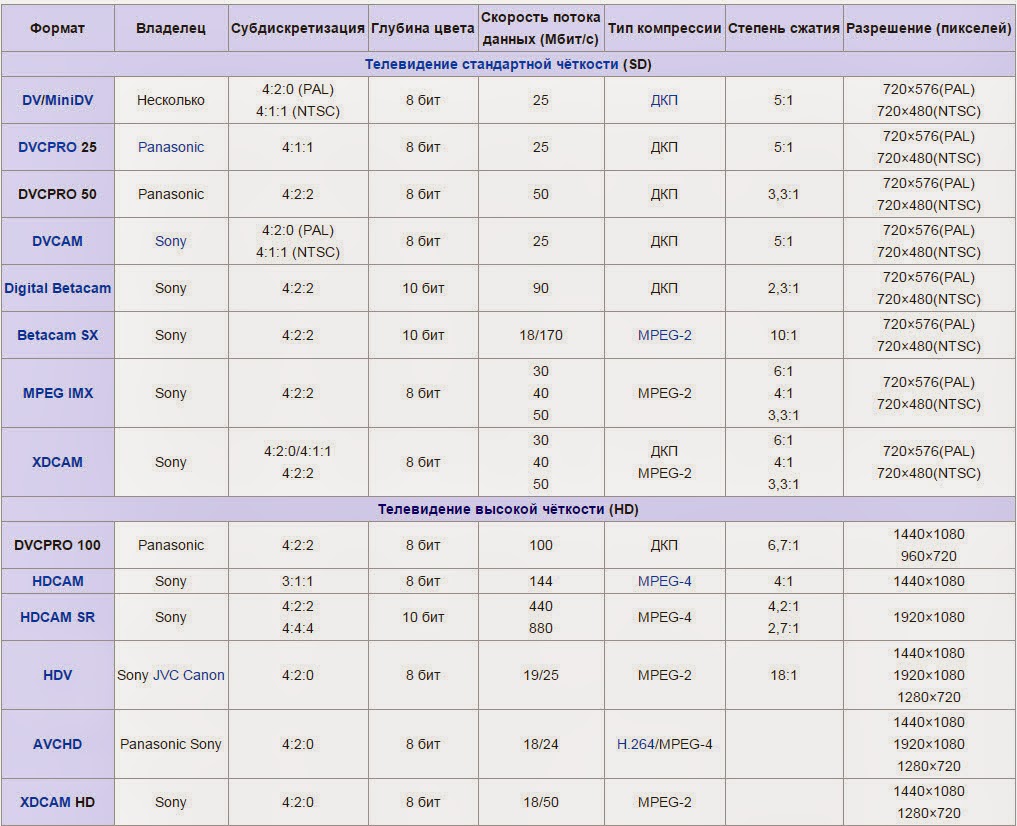
Task: Select the MPEG-2 compression cell in XDCAM HD row
Action: (664, 802)
